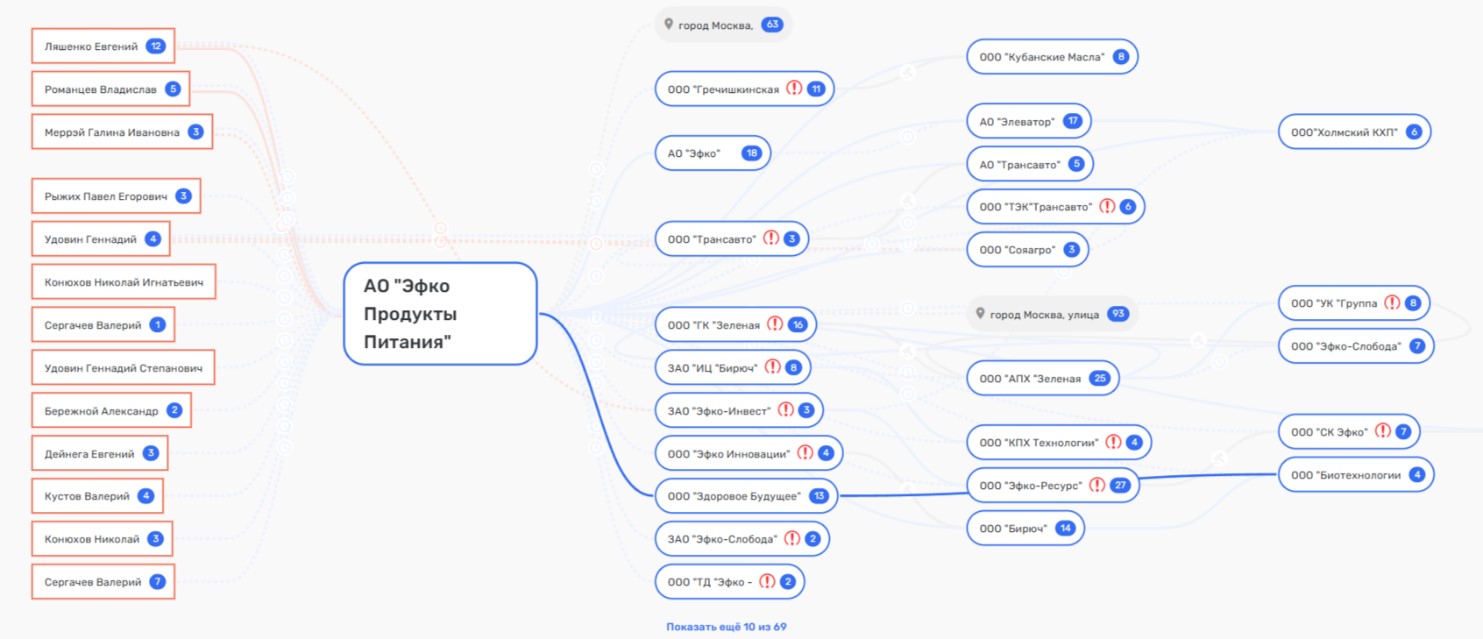Select person node Дейнега Евгений

tap(100, 453)
